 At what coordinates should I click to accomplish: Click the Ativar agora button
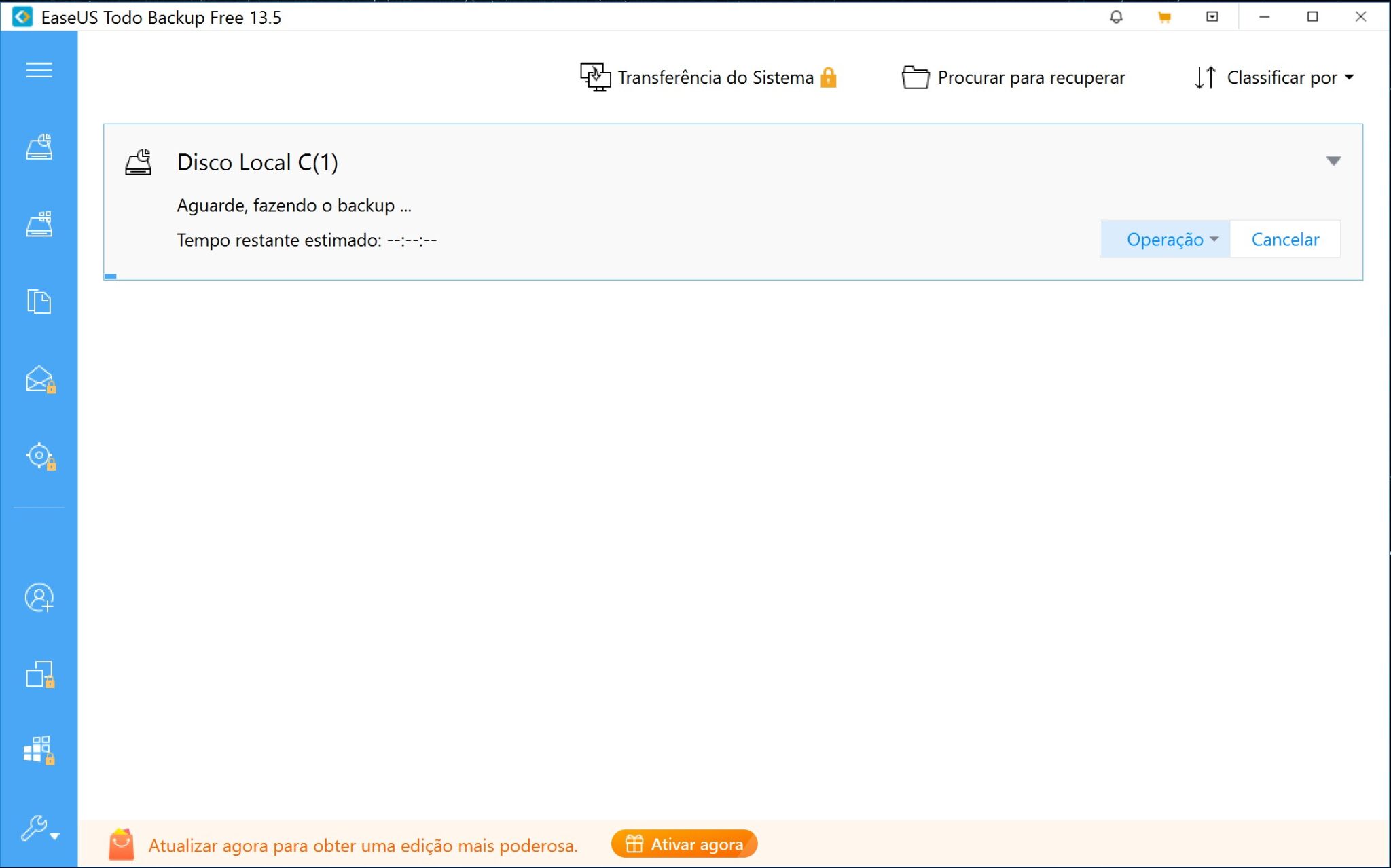coord(684,844)
